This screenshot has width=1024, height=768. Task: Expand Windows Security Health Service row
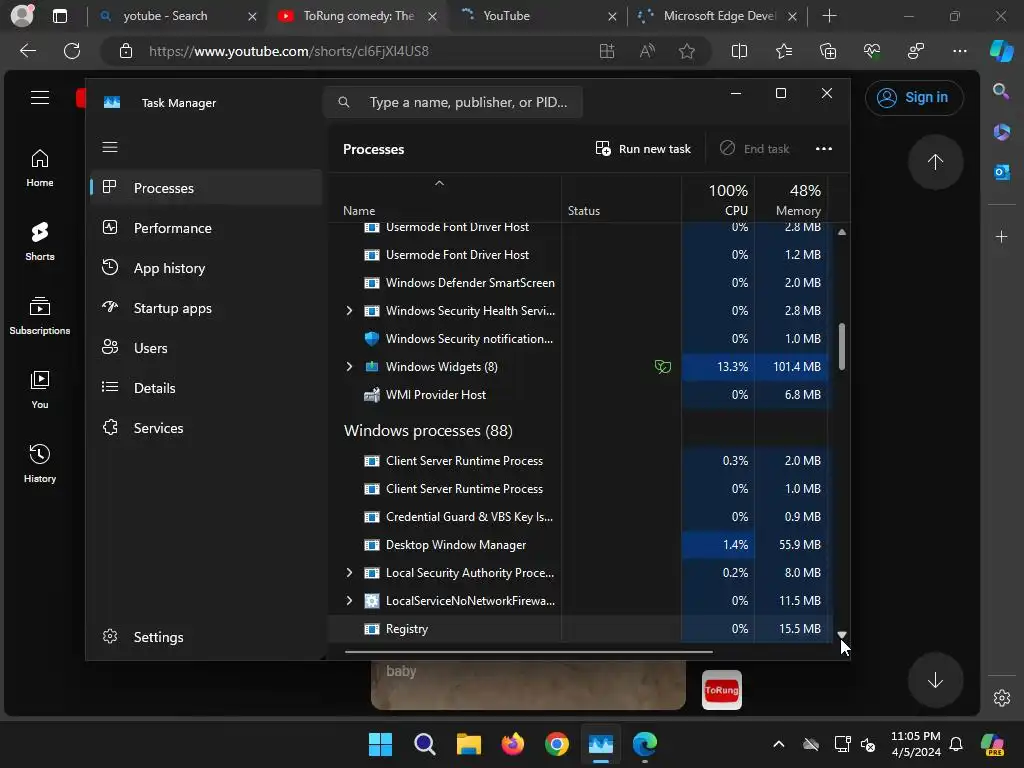(349, 311)
